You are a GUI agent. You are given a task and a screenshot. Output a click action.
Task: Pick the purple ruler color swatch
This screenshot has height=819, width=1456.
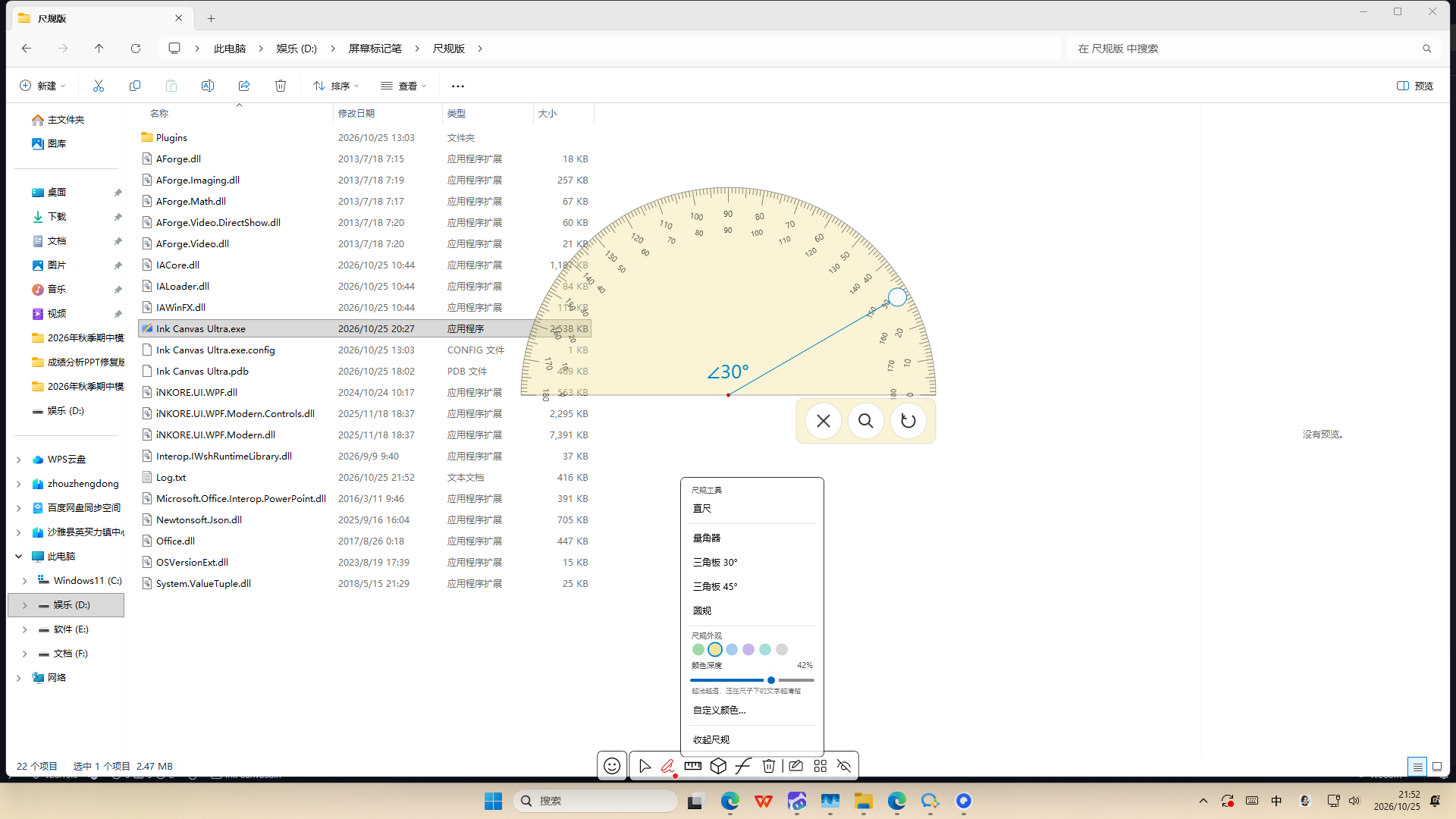(748, 650)
